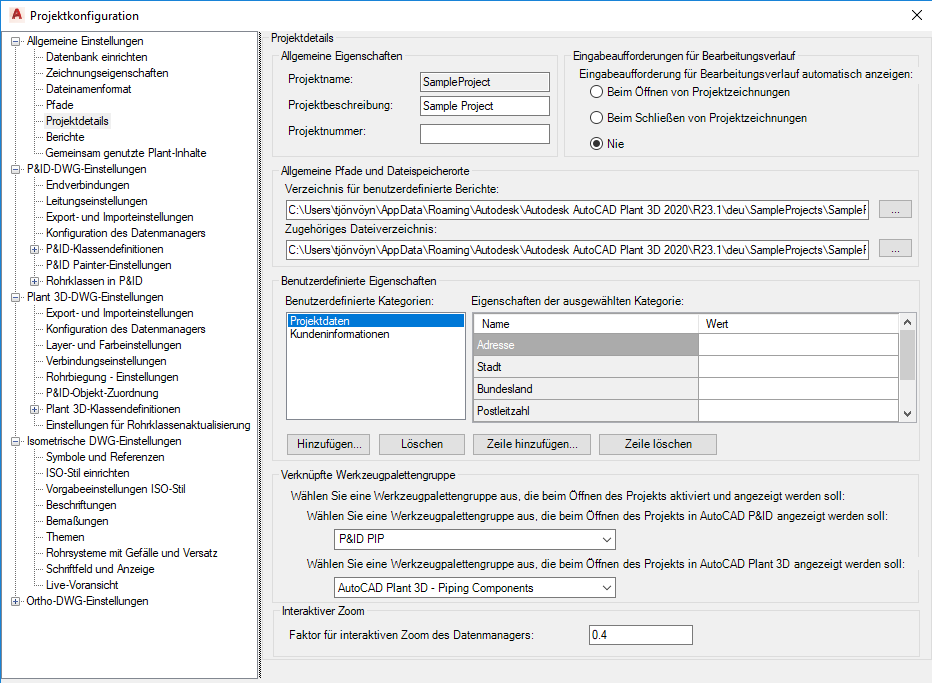Screen dimensions: 932x683
Task: Open Berichte settings in tree
Action: 65,137
